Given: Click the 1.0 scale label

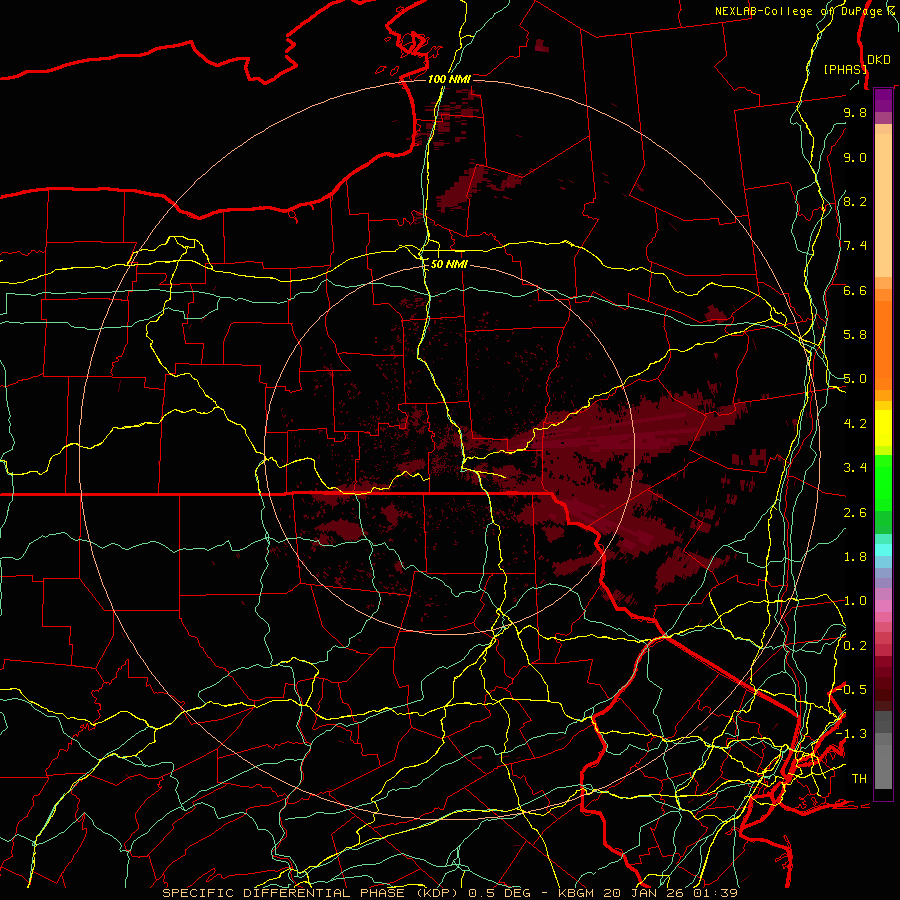Looking at the screenshot, I should click(x=855, y=601).
